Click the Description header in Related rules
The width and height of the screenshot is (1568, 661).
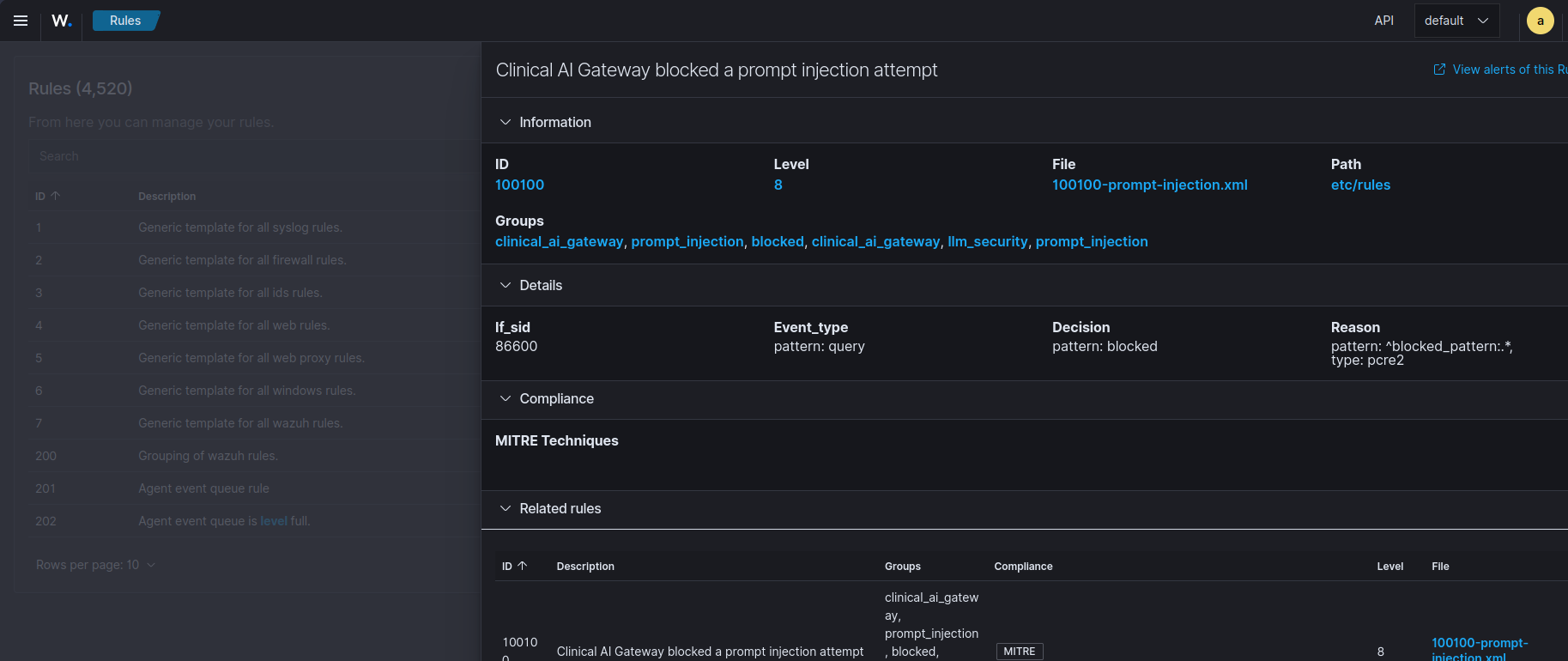point(585,567)
